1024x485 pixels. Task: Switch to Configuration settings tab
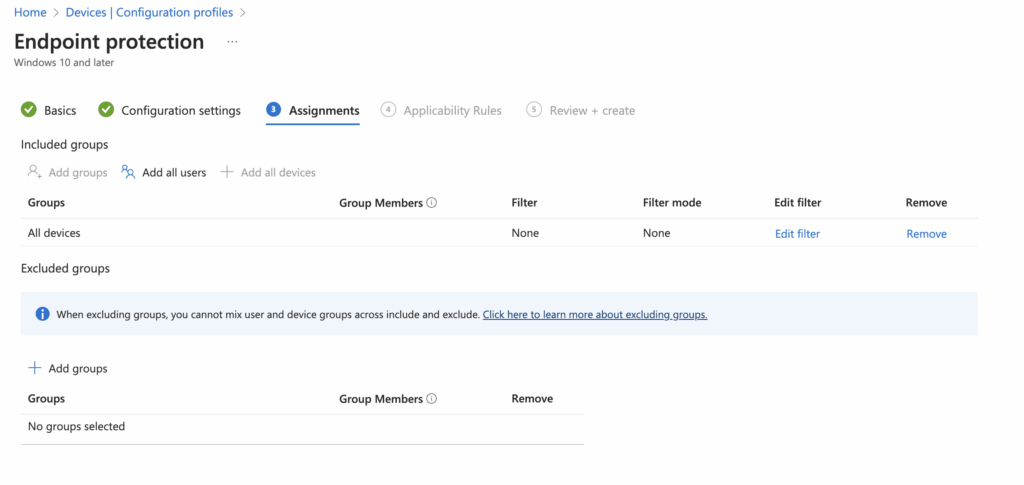[181, 110]
